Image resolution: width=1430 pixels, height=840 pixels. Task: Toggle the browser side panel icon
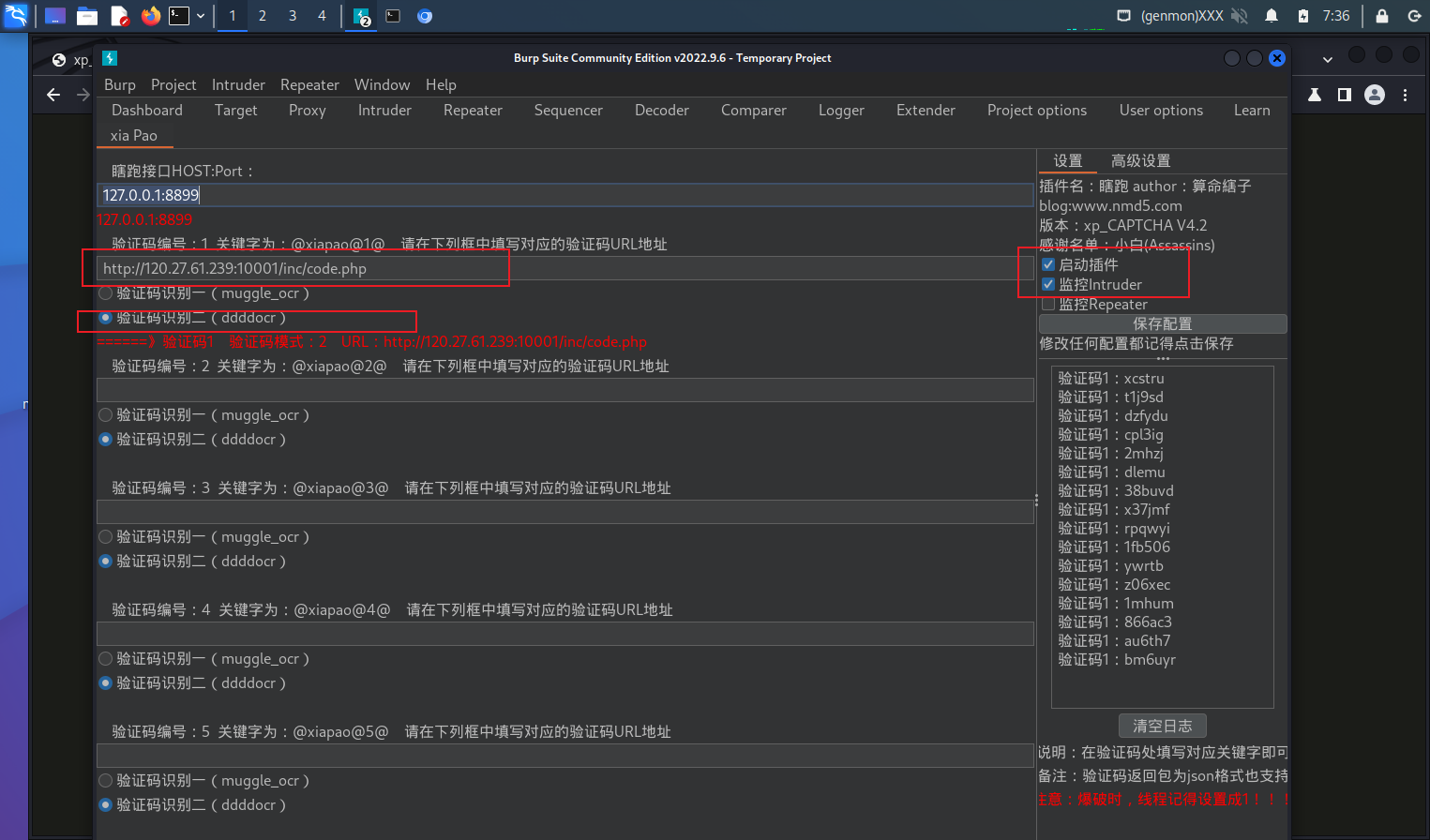(x=1345, y=95)
